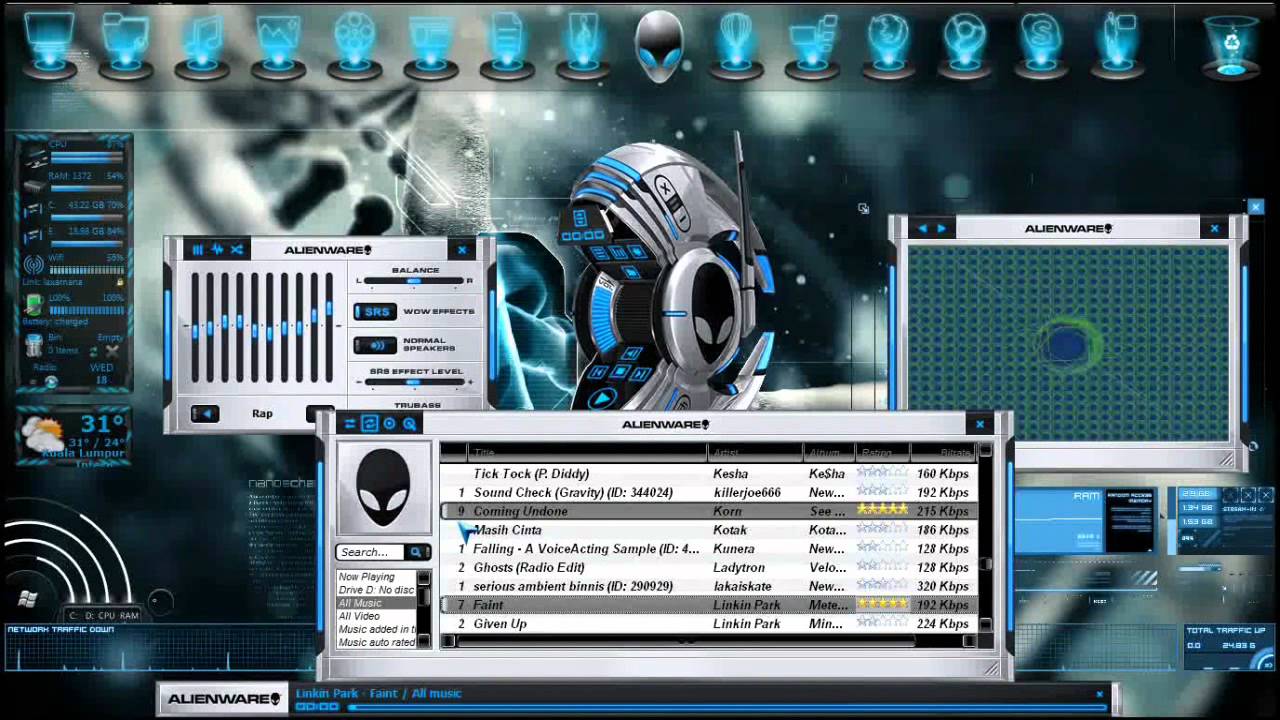Click the alien head icon in the dock

coord(659,45)
